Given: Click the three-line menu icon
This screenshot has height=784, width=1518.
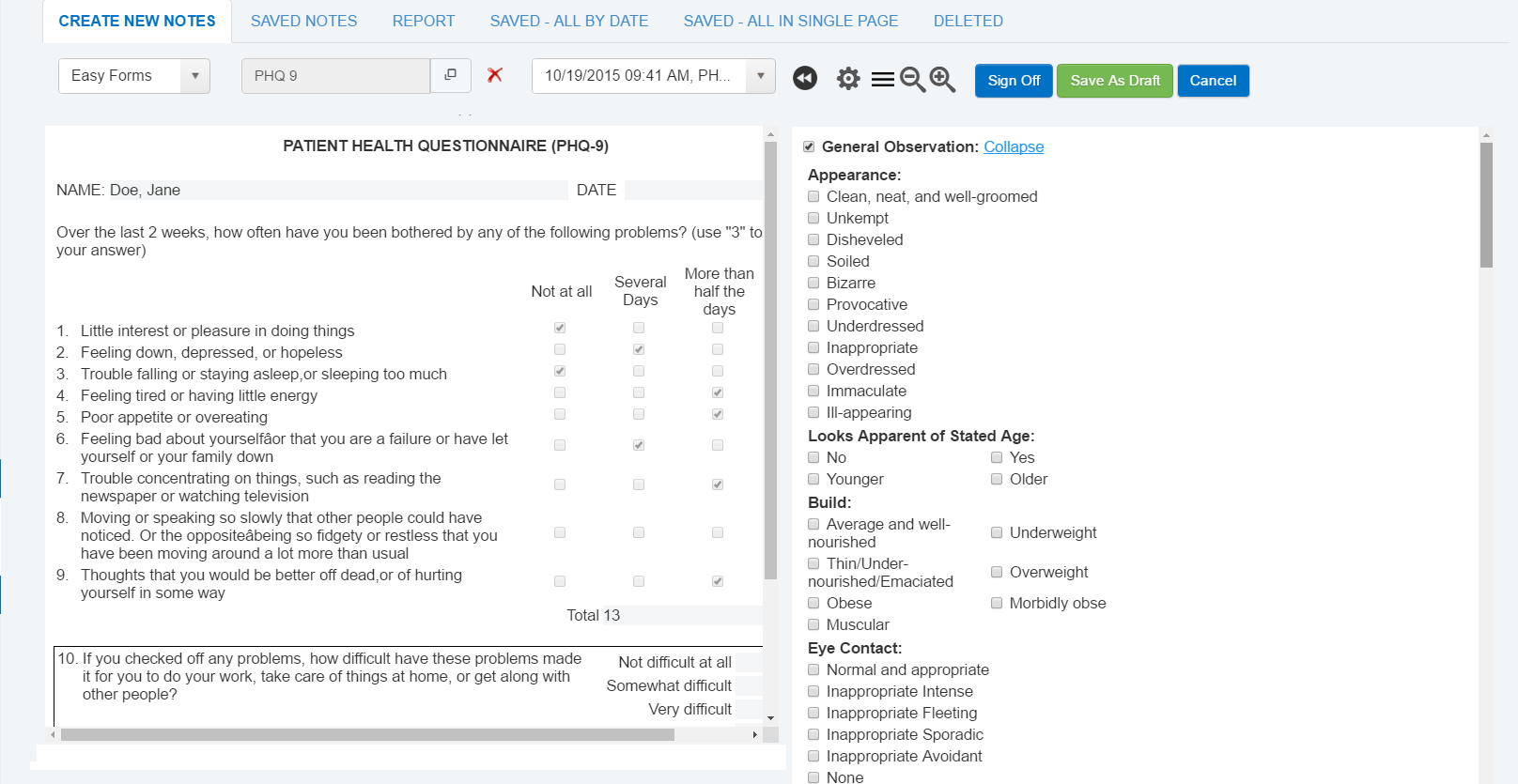Looking at the screenshot, I should [883, 80].
